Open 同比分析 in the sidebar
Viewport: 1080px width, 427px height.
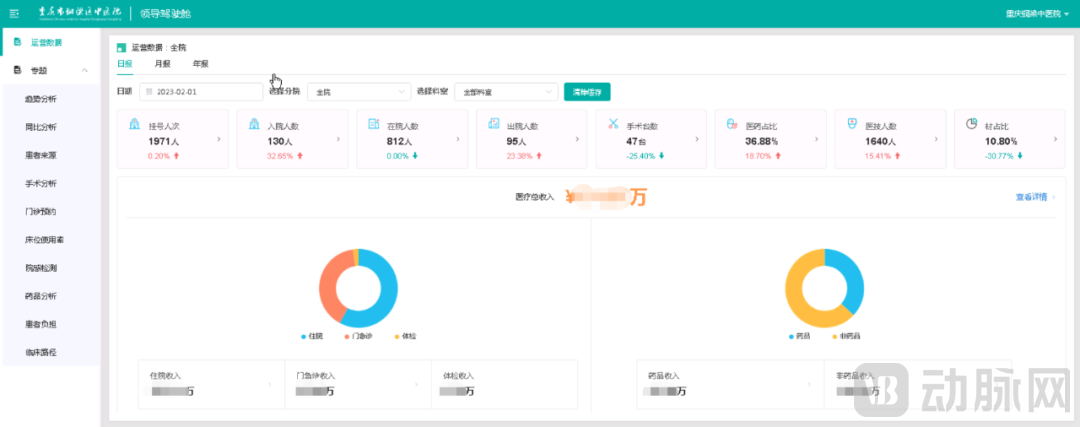[50, 127]
